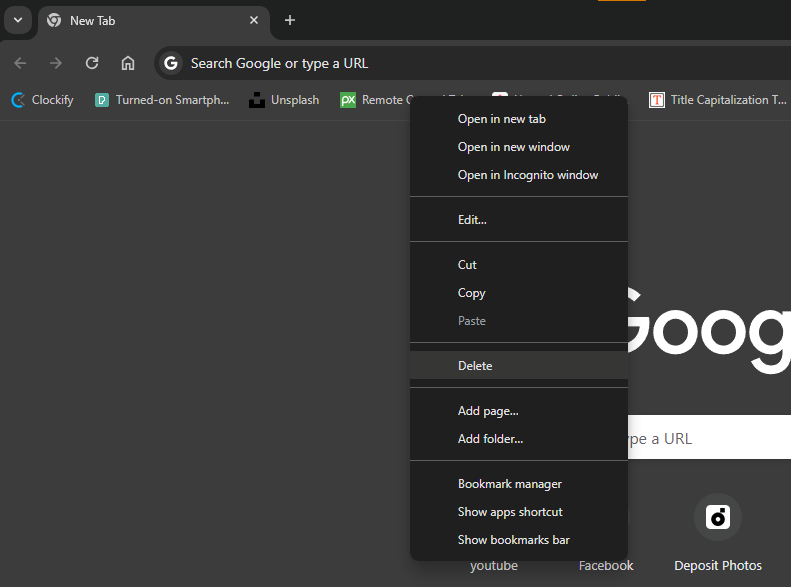Go forward with the forward arrow
This screenshot has width=791, height=587.
55,63
